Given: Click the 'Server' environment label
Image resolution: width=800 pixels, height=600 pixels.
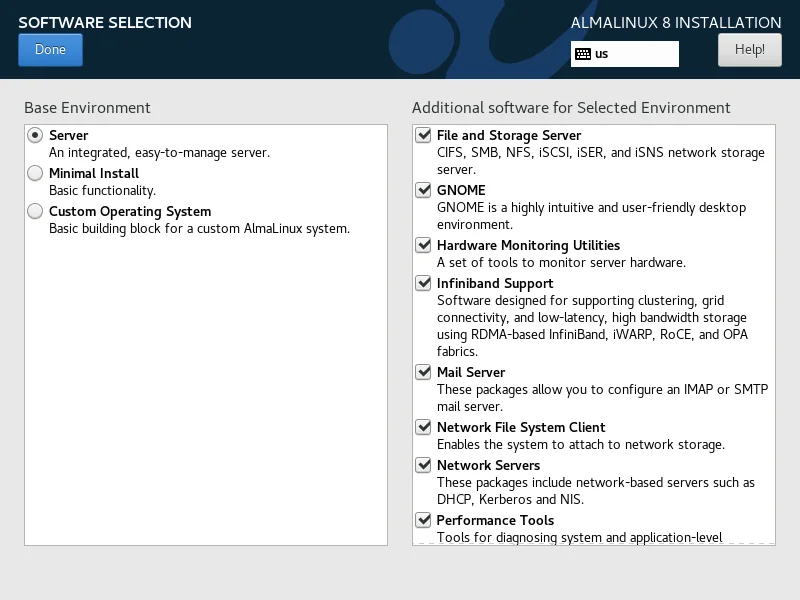Looking at the screenshot, I should pos(68,135).
